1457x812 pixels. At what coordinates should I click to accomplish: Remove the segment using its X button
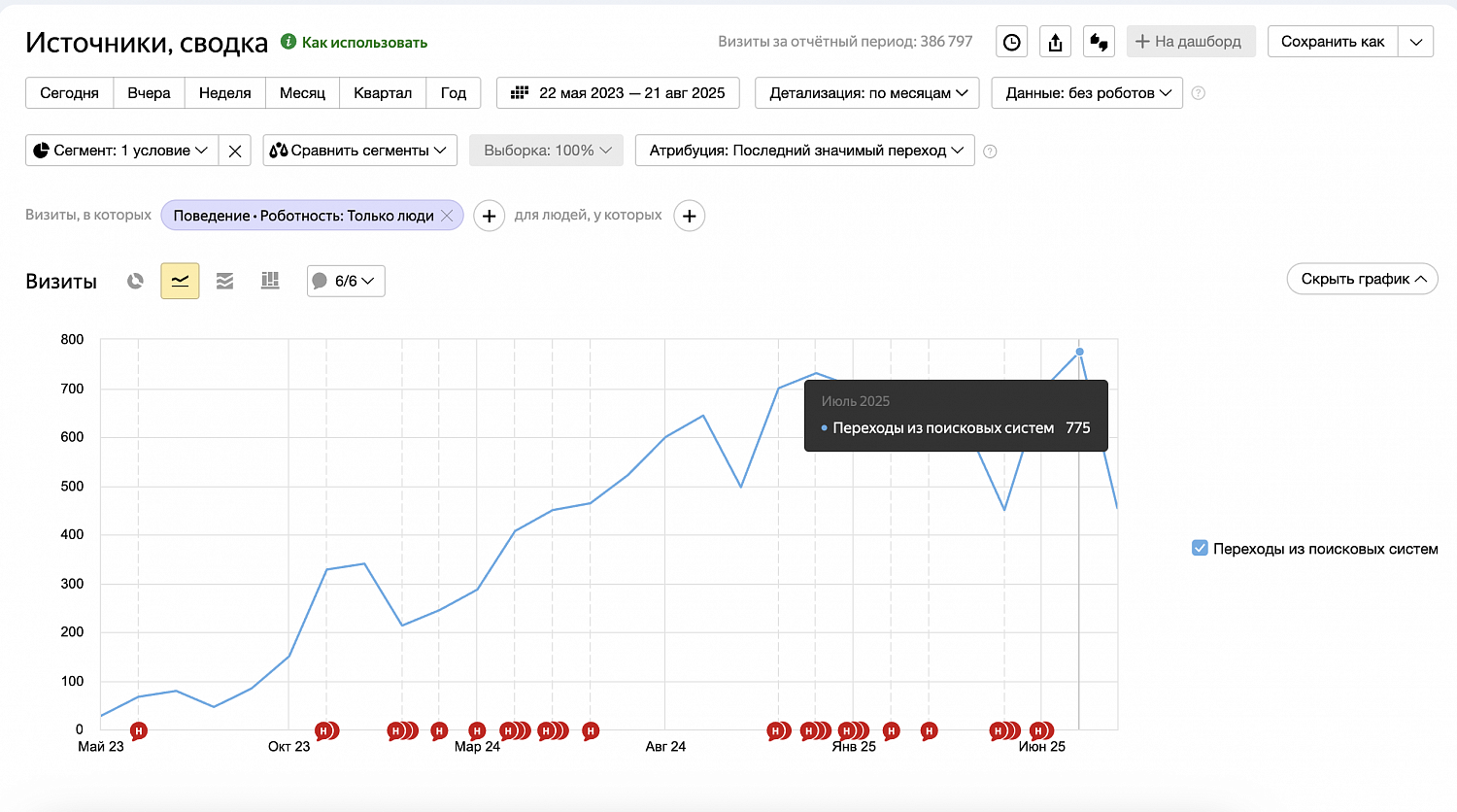tap(235, 151)
